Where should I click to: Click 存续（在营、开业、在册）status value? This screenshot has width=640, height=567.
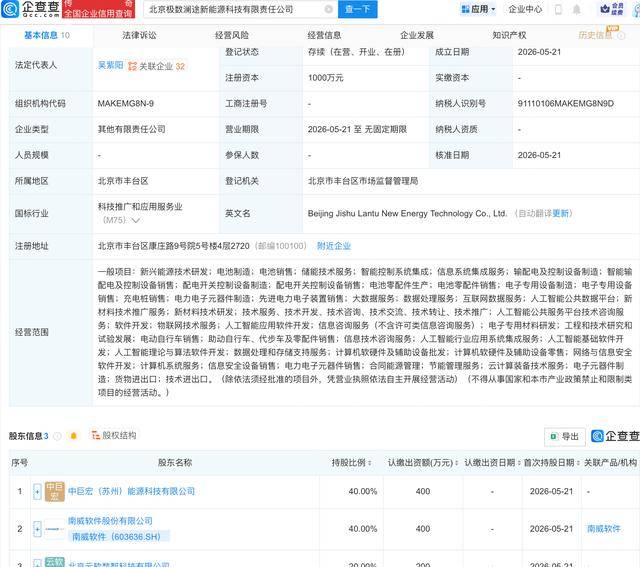[356, 52]
